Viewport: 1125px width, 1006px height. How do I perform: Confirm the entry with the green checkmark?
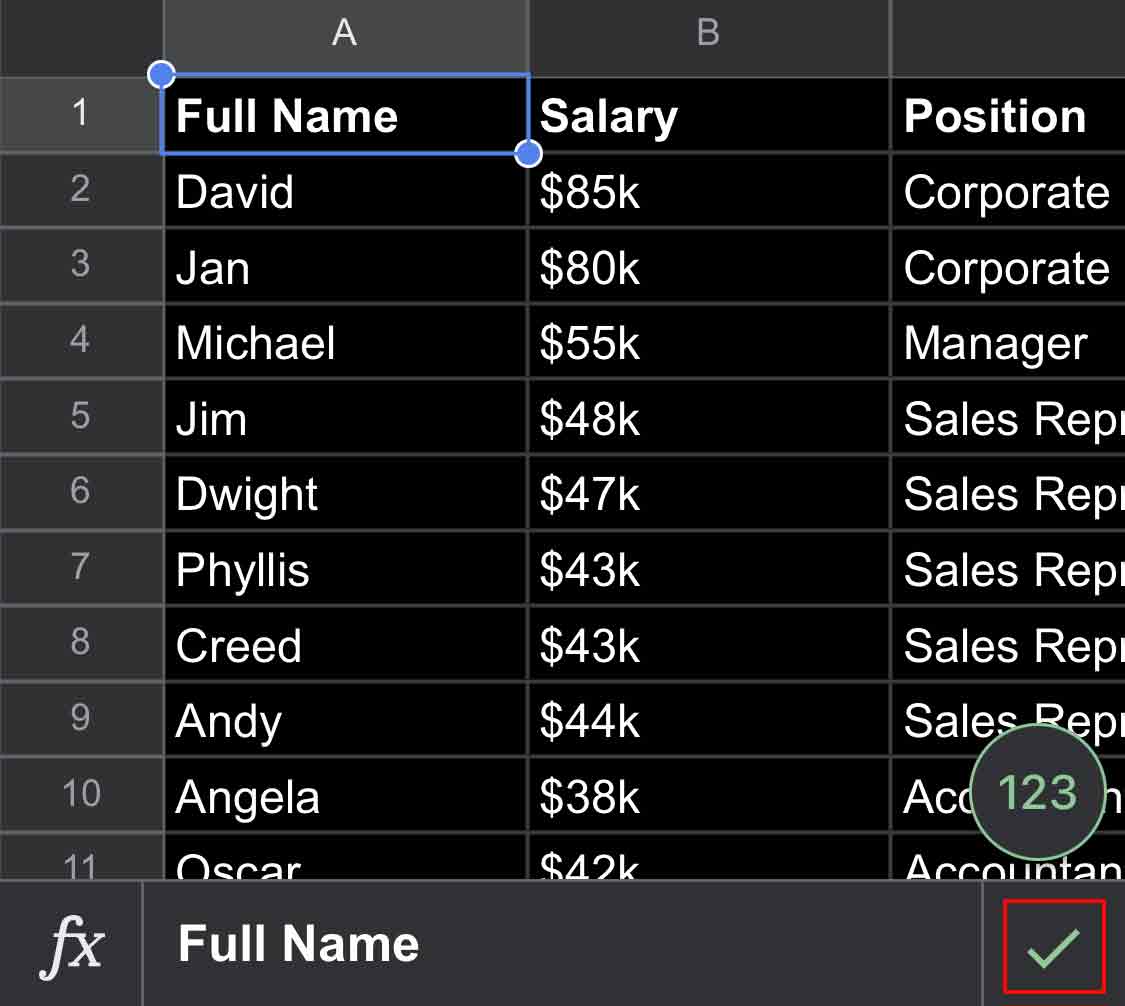tap(1054, 946)
